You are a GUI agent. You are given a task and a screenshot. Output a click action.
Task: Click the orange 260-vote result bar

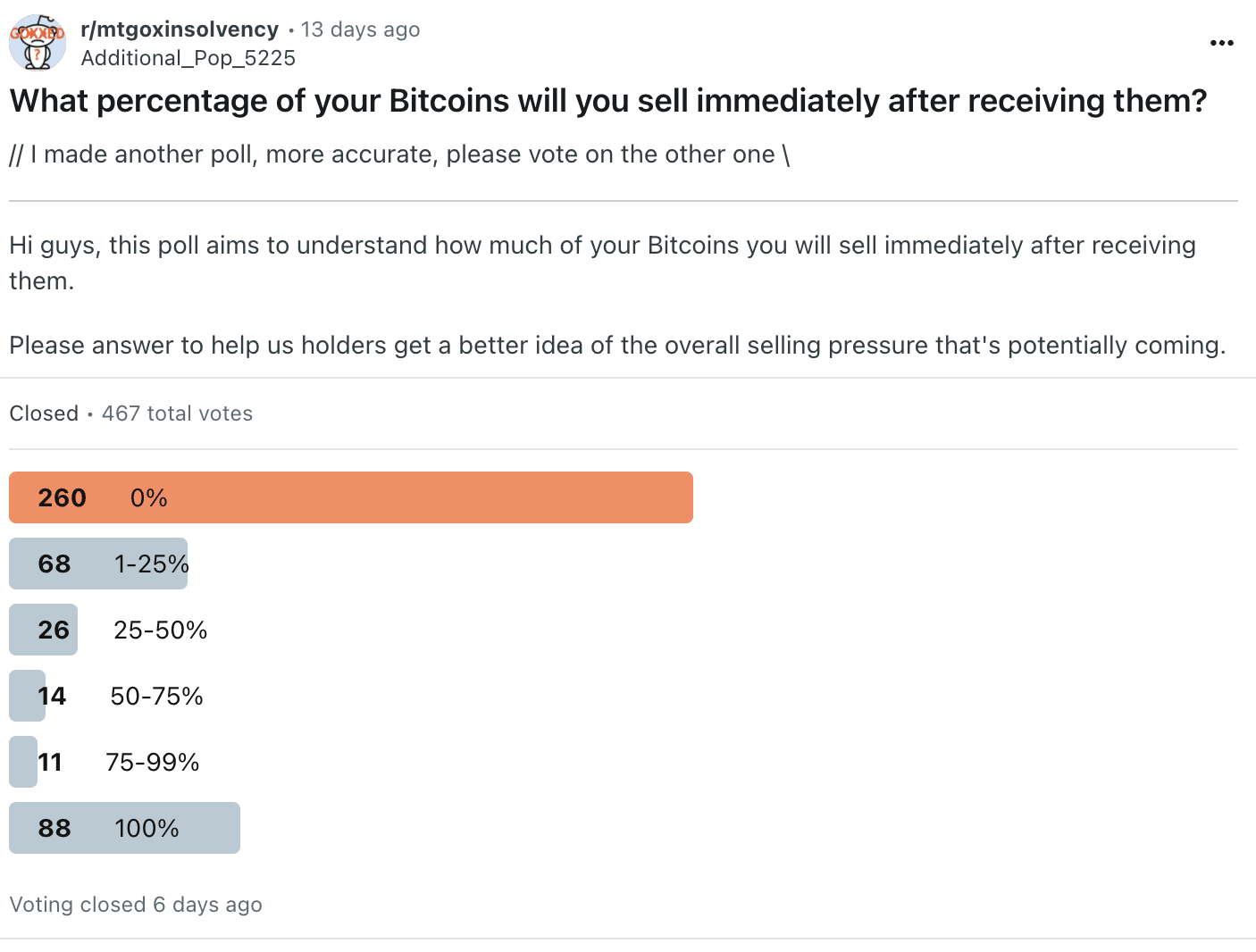coord(350,497)
